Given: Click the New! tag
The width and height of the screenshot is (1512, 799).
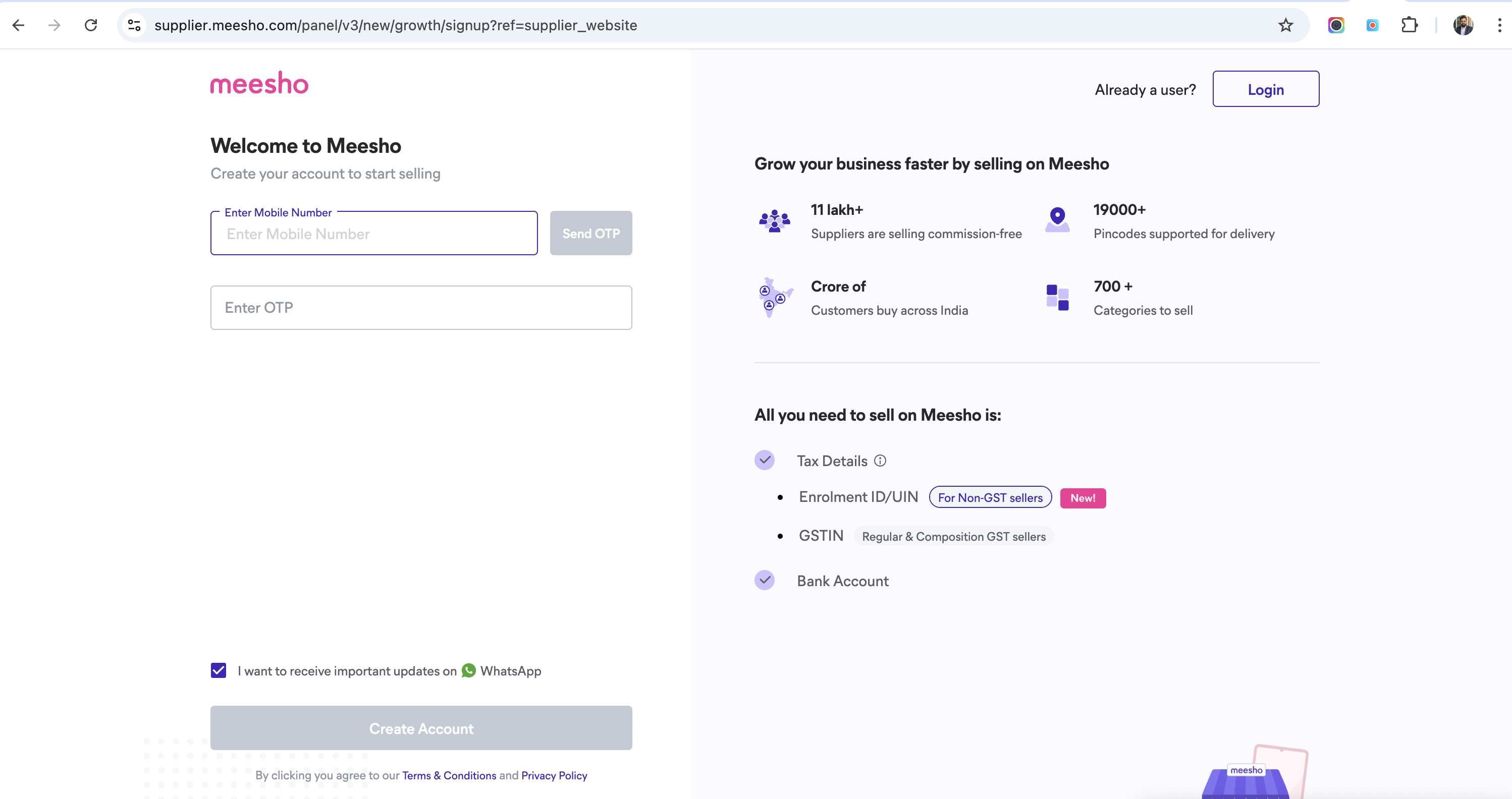Looking at the screenshot, I should click(1083, 498).
